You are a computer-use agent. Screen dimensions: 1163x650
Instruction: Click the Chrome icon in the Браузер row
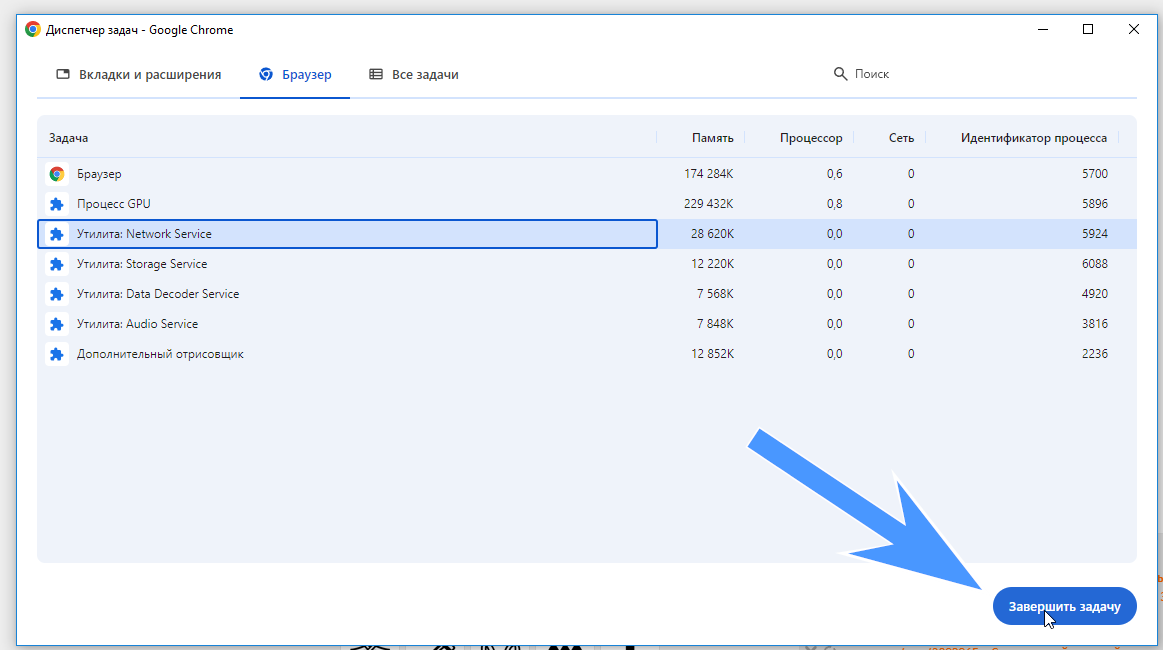(x=57, y=174)
